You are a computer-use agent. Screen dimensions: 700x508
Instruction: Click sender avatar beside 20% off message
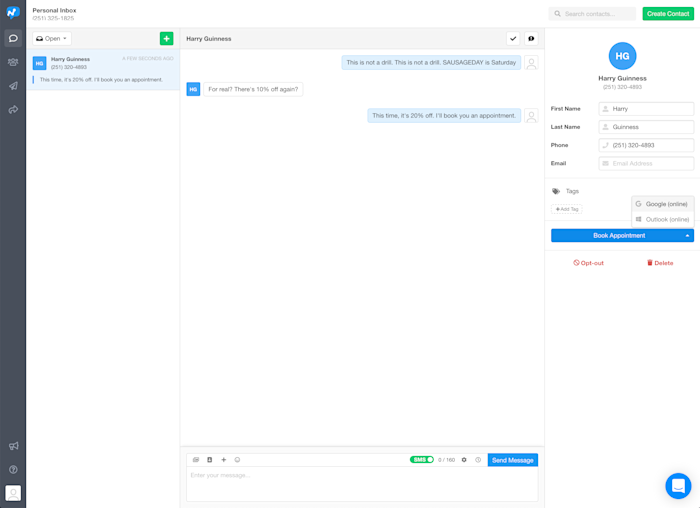[531, 116]
